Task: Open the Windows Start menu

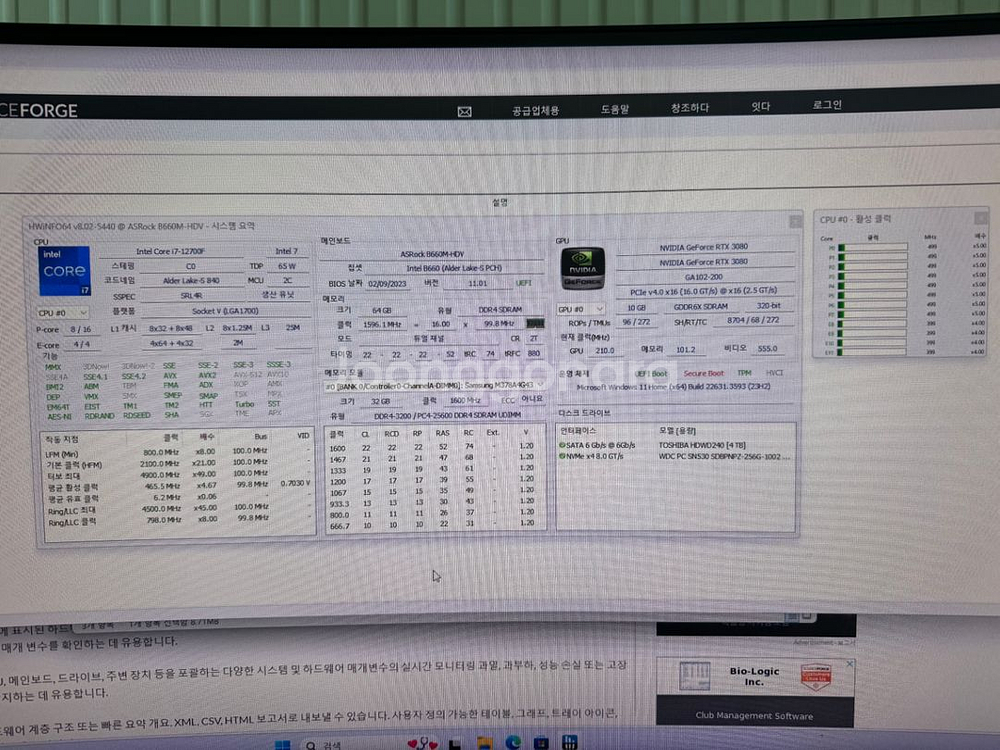Action: [x=283, y=744]
